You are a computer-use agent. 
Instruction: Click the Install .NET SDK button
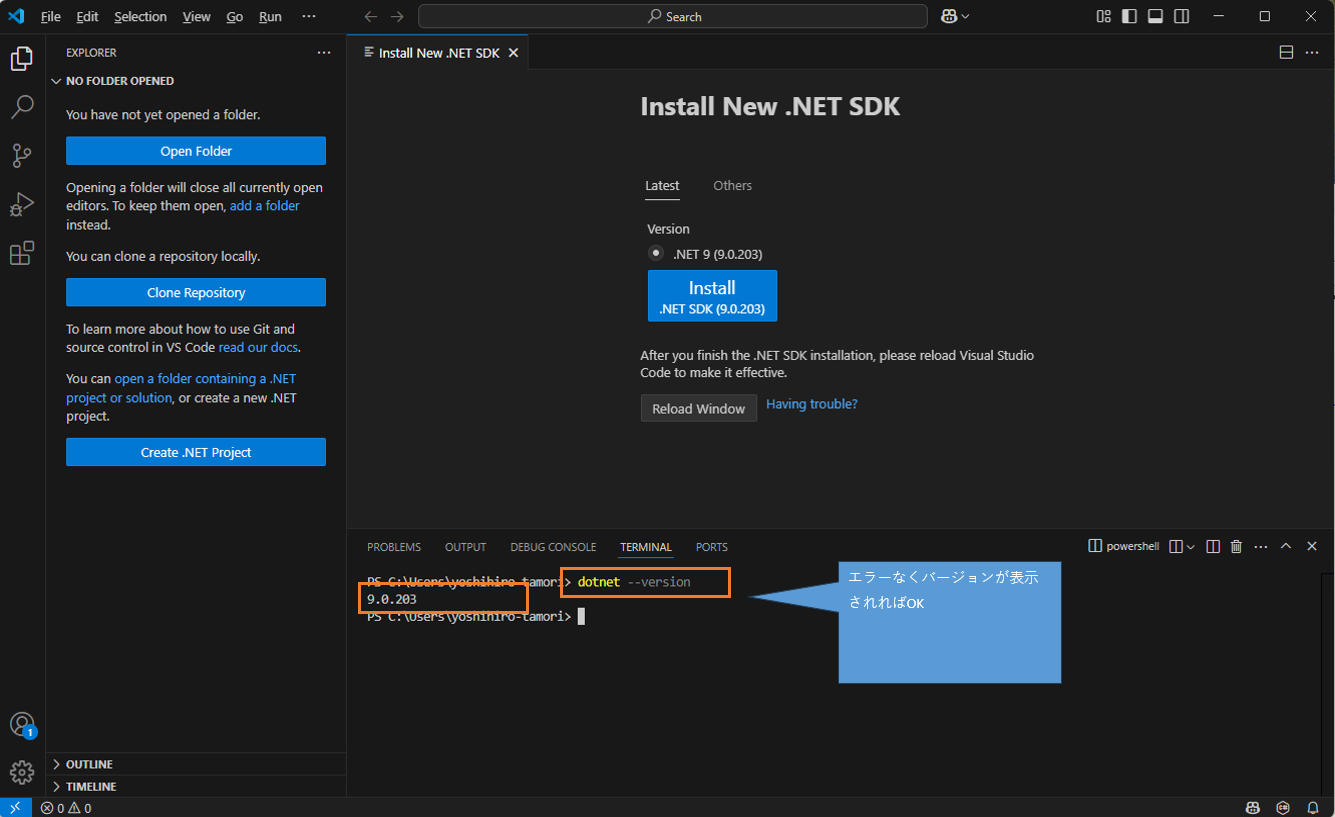(x=712, y=296)
